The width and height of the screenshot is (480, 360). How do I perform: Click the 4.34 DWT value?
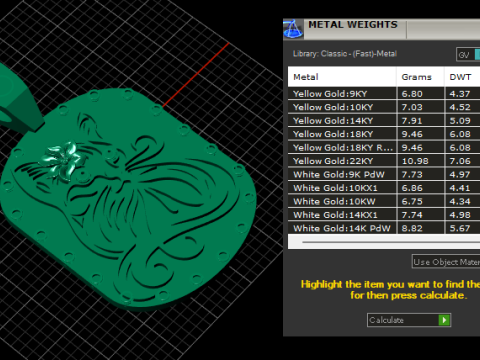coord(460,201)
